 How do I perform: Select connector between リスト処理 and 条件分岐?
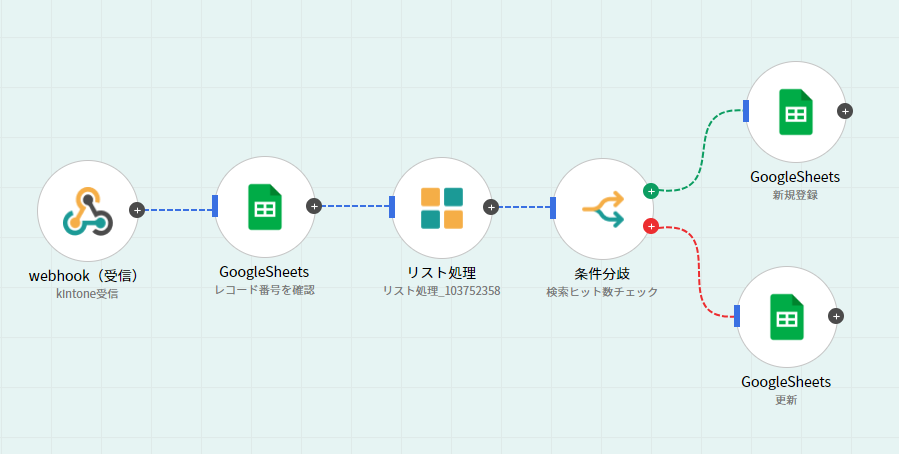[524, 207]
